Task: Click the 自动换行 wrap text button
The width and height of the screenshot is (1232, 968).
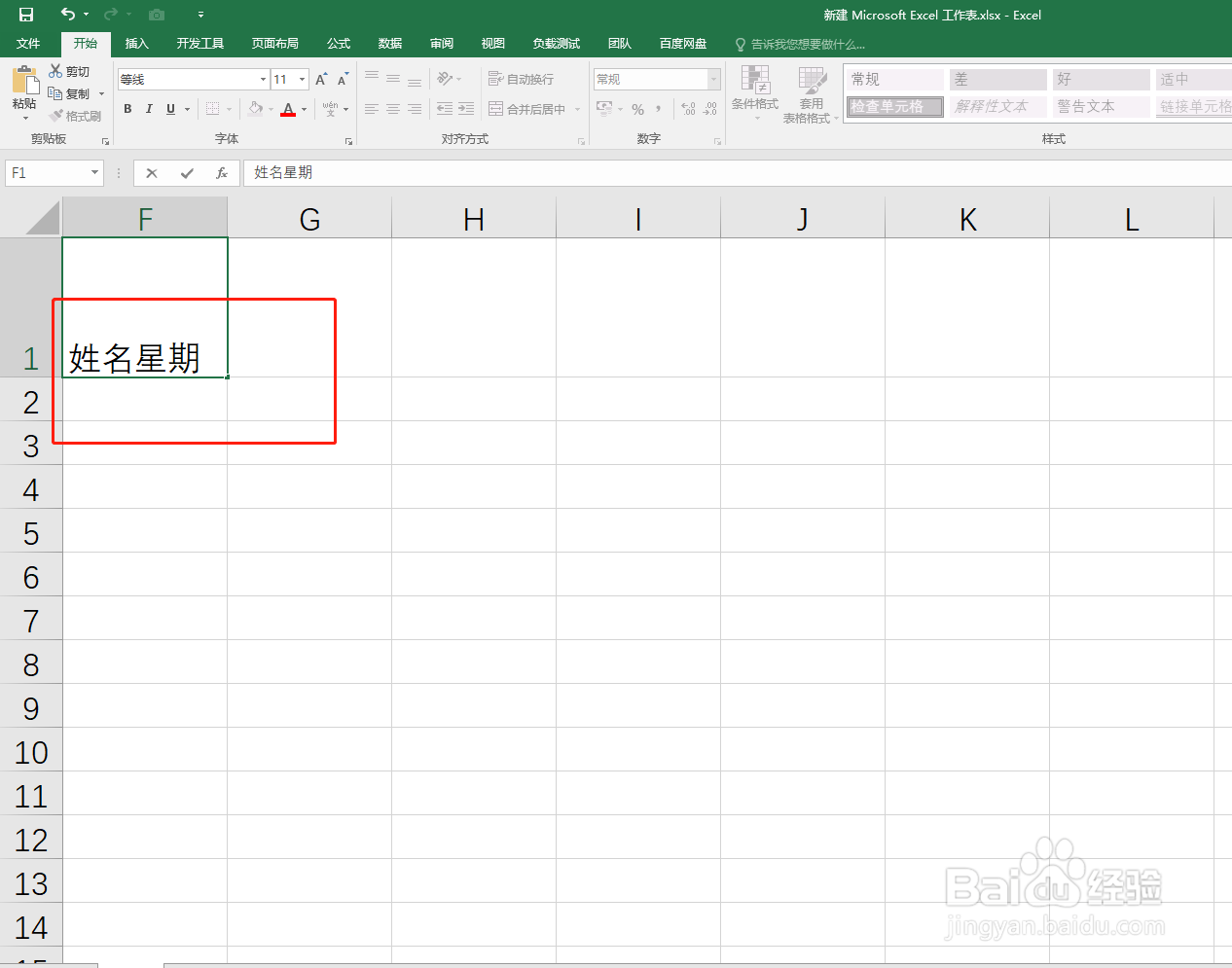Action: [521, 79]
